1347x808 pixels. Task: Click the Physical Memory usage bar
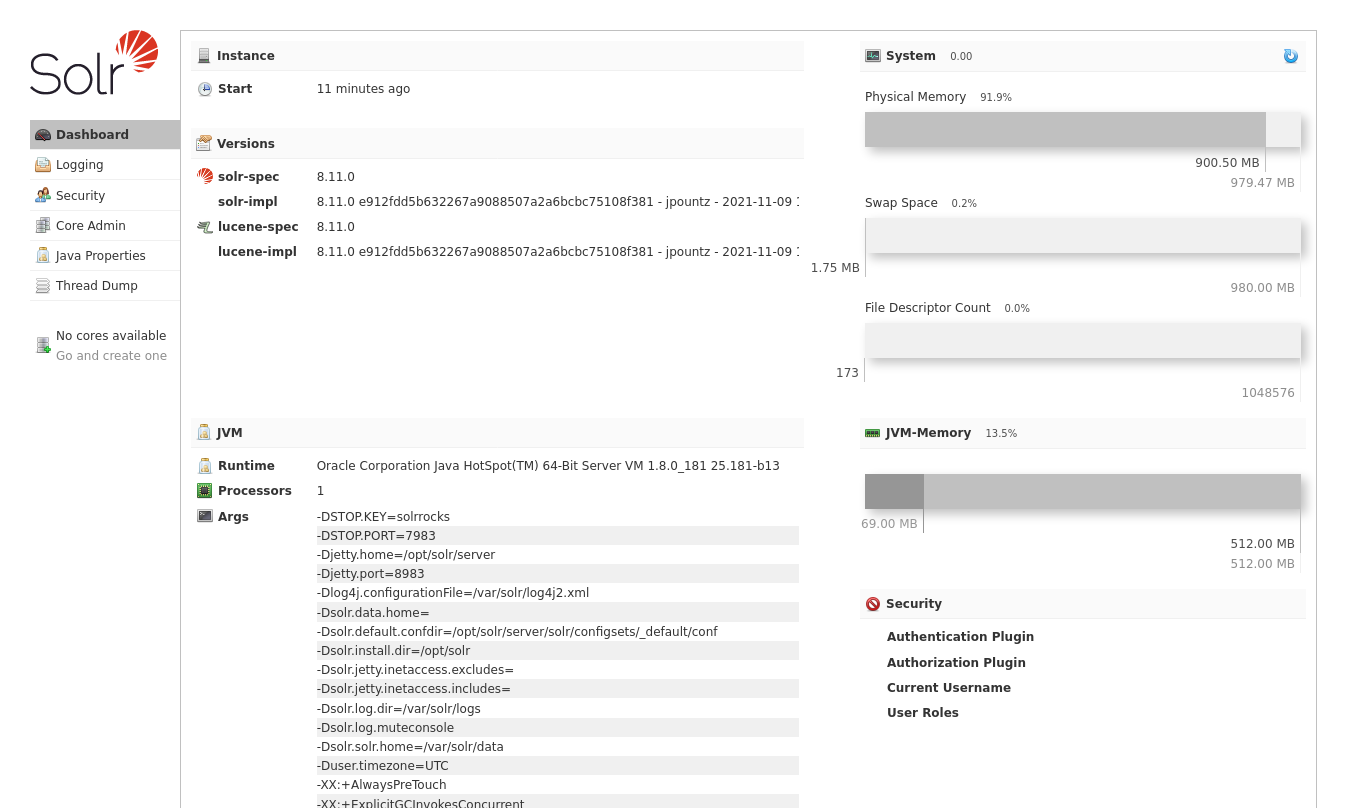click(1083, 130)
